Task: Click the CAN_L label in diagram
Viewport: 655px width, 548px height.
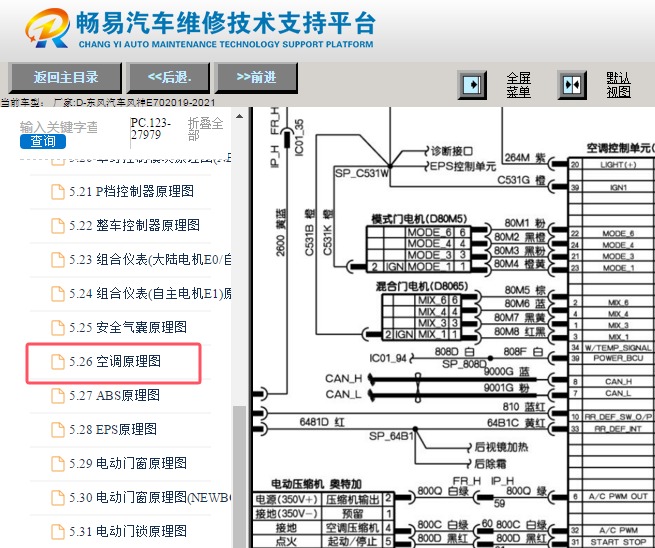Action: pos(343,394)
